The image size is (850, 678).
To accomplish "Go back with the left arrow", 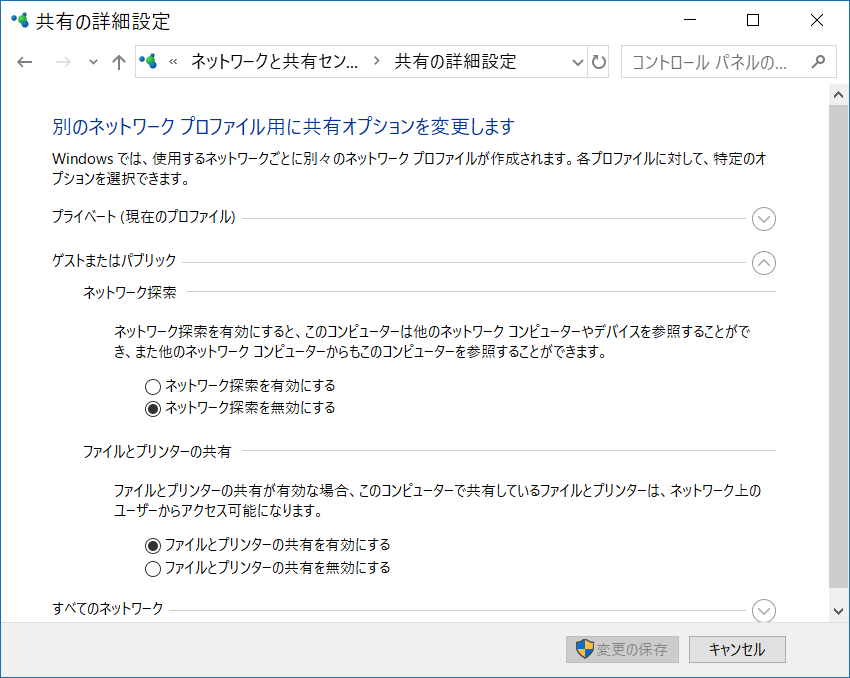I will point(24,62).
